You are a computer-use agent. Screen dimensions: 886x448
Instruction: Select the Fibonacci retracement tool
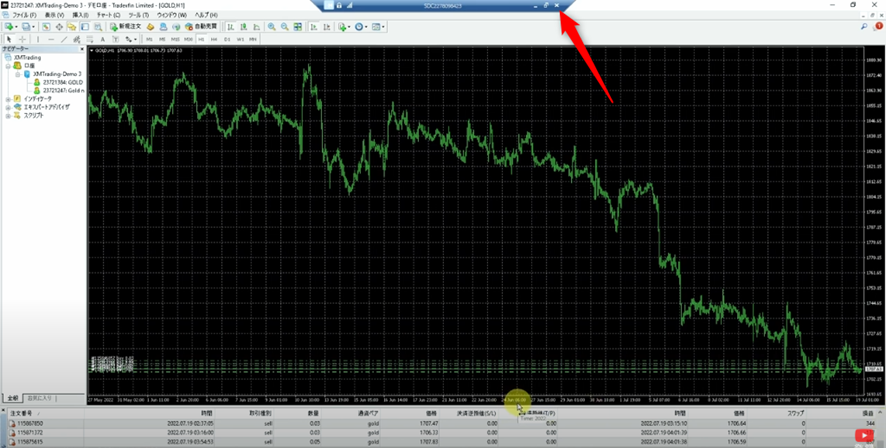(x=89, y=39)
